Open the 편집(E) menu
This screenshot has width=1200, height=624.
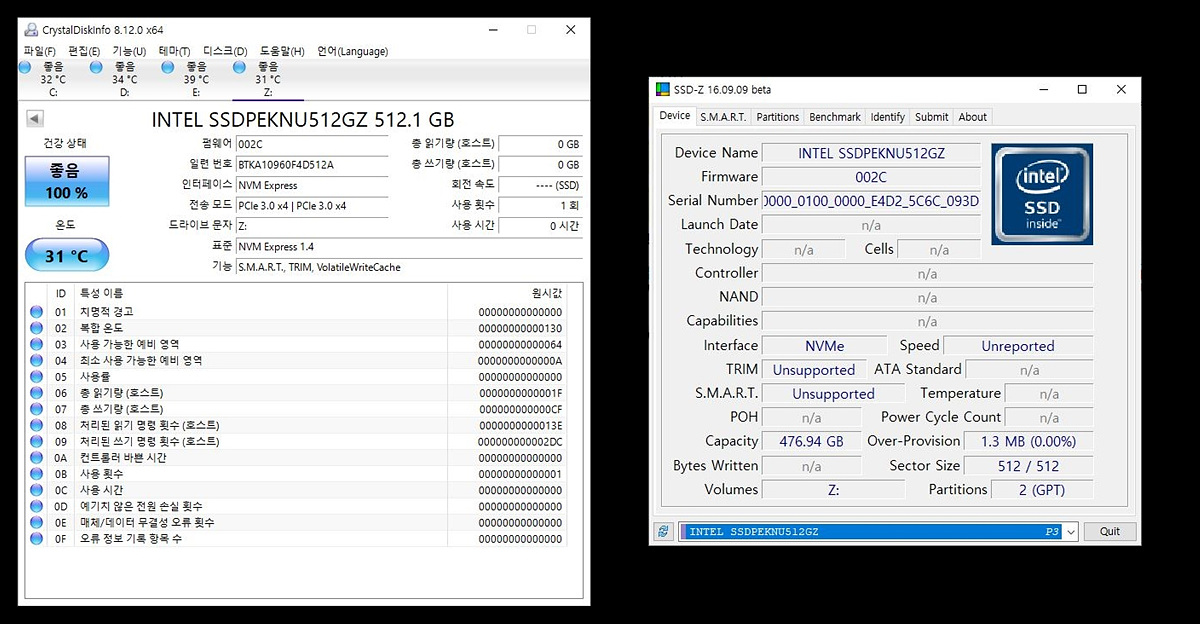pyautogui.click(x=84, y=51)
